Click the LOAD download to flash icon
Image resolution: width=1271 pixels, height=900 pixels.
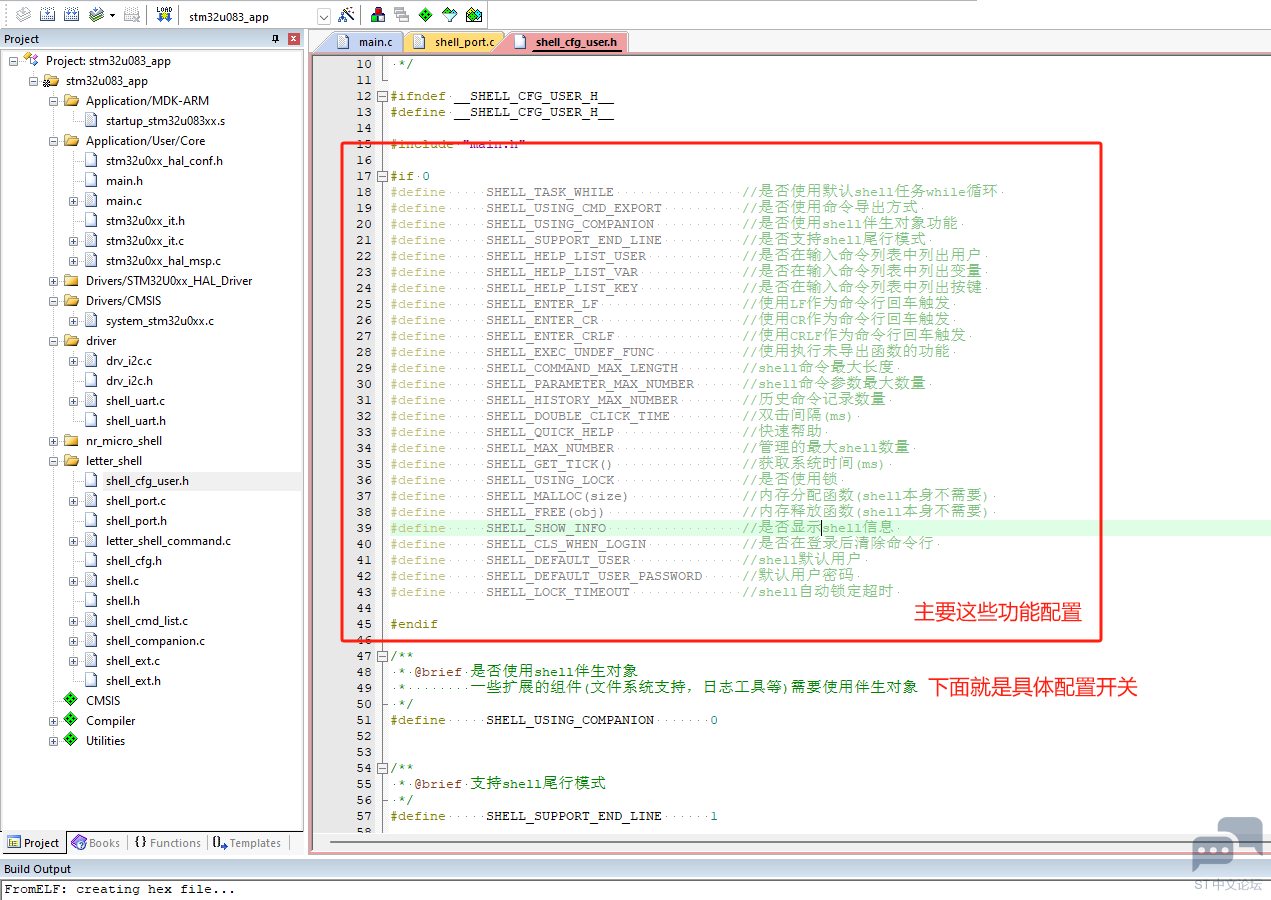tap(165, 15)
